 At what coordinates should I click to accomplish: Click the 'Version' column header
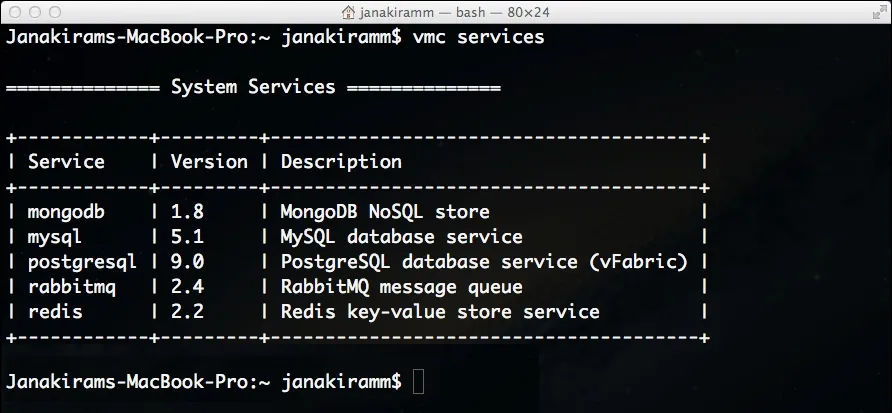click(x=209, y=162)
